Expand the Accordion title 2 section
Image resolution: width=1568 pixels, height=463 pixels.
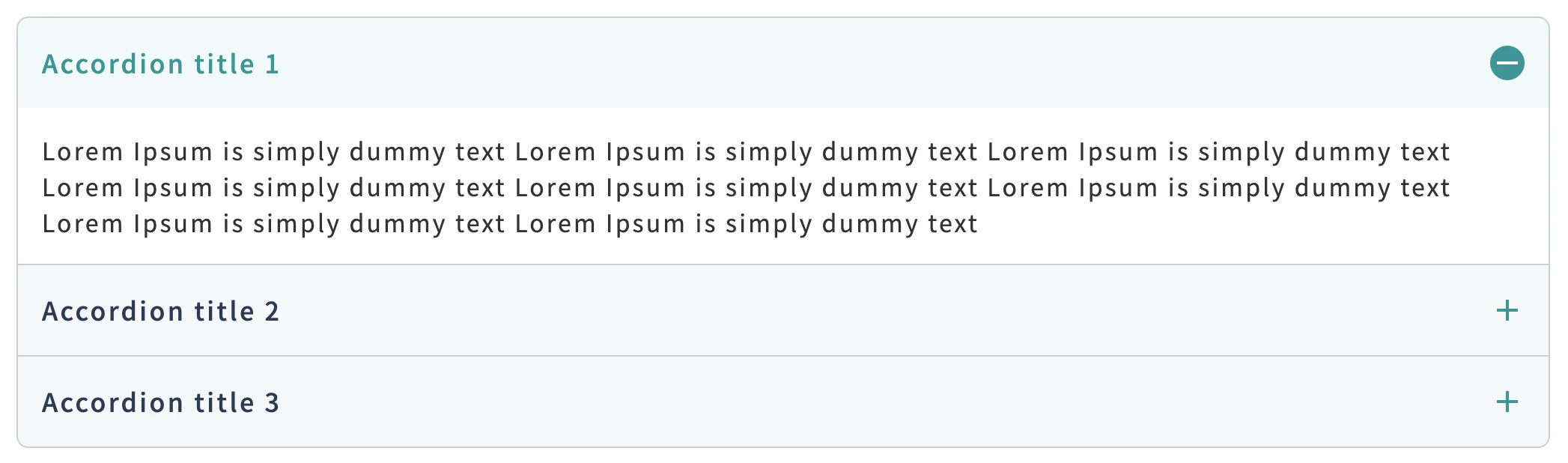point(1507,310)
